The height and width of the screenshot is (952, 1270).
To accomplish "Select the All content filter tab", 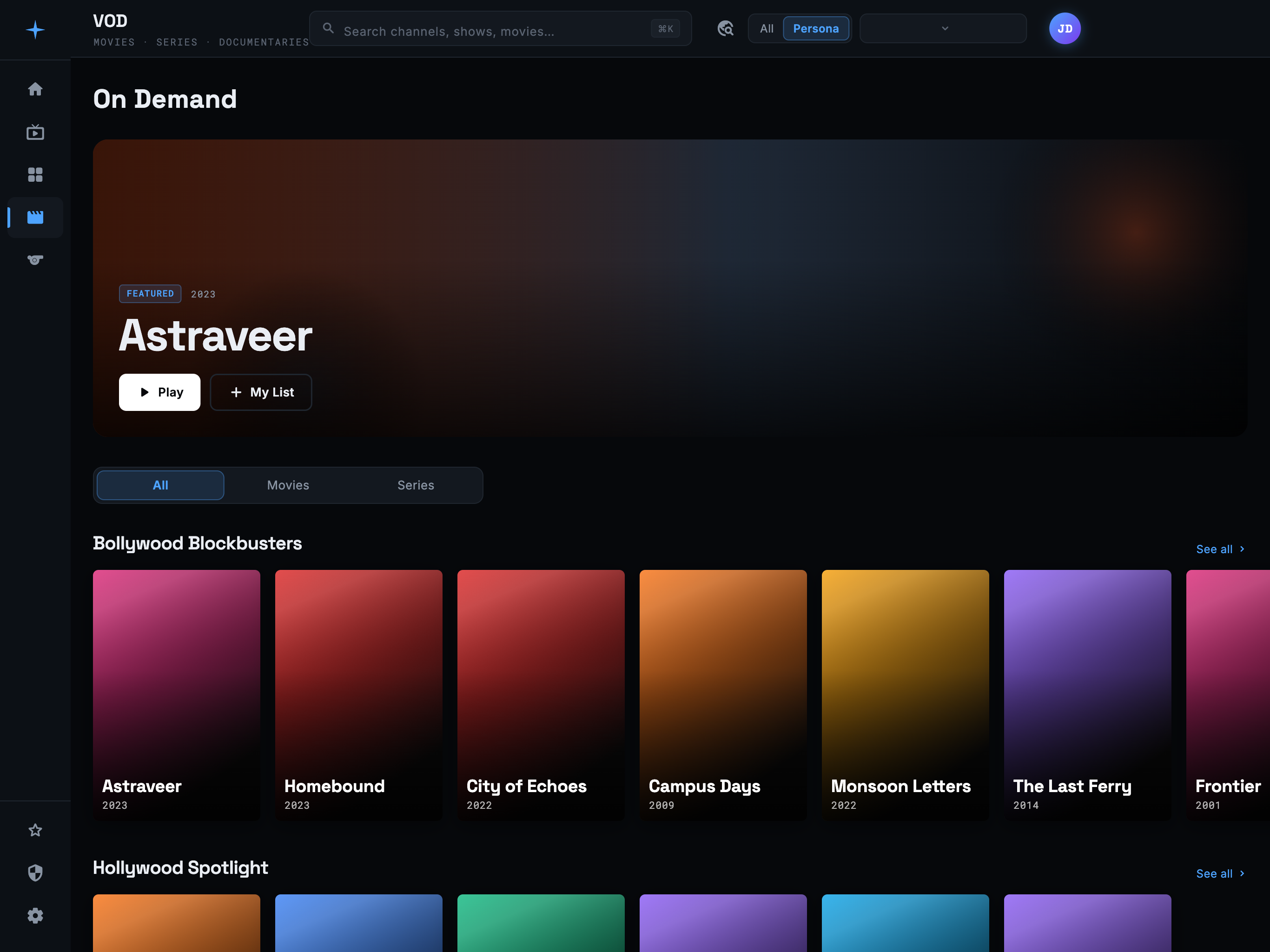I will click(160, 485).
